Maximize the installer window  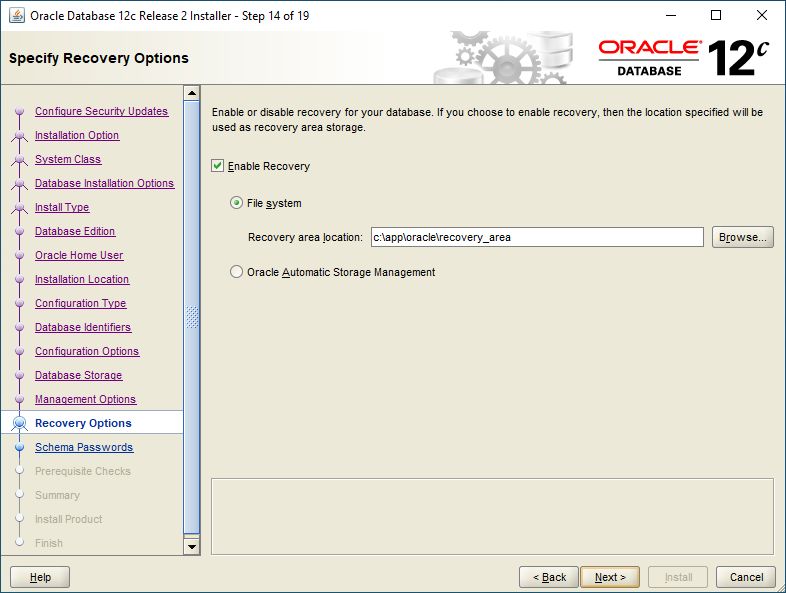pos(716,15)
